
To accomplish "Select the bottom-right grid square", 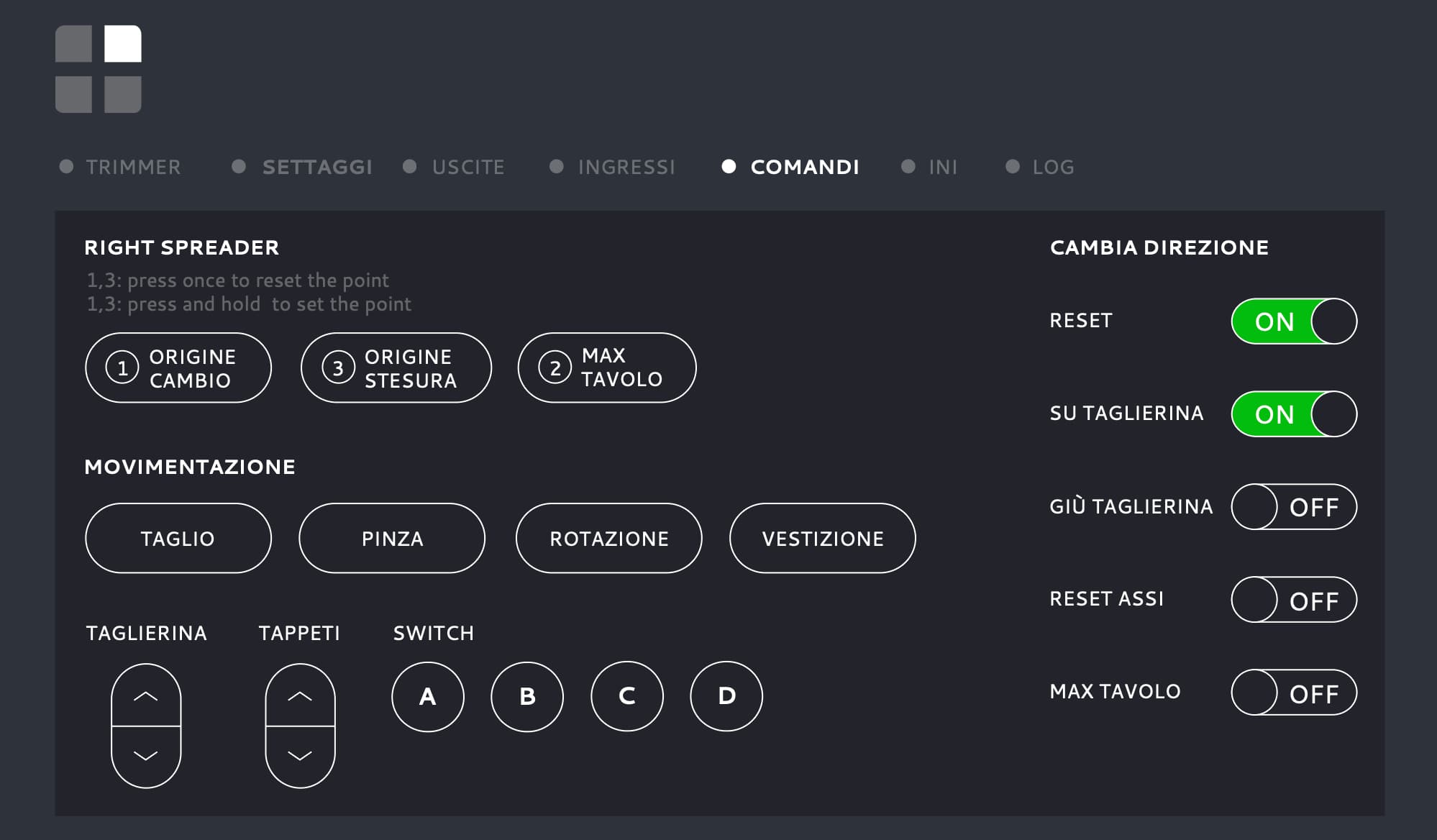I will [x=123, y=94].
